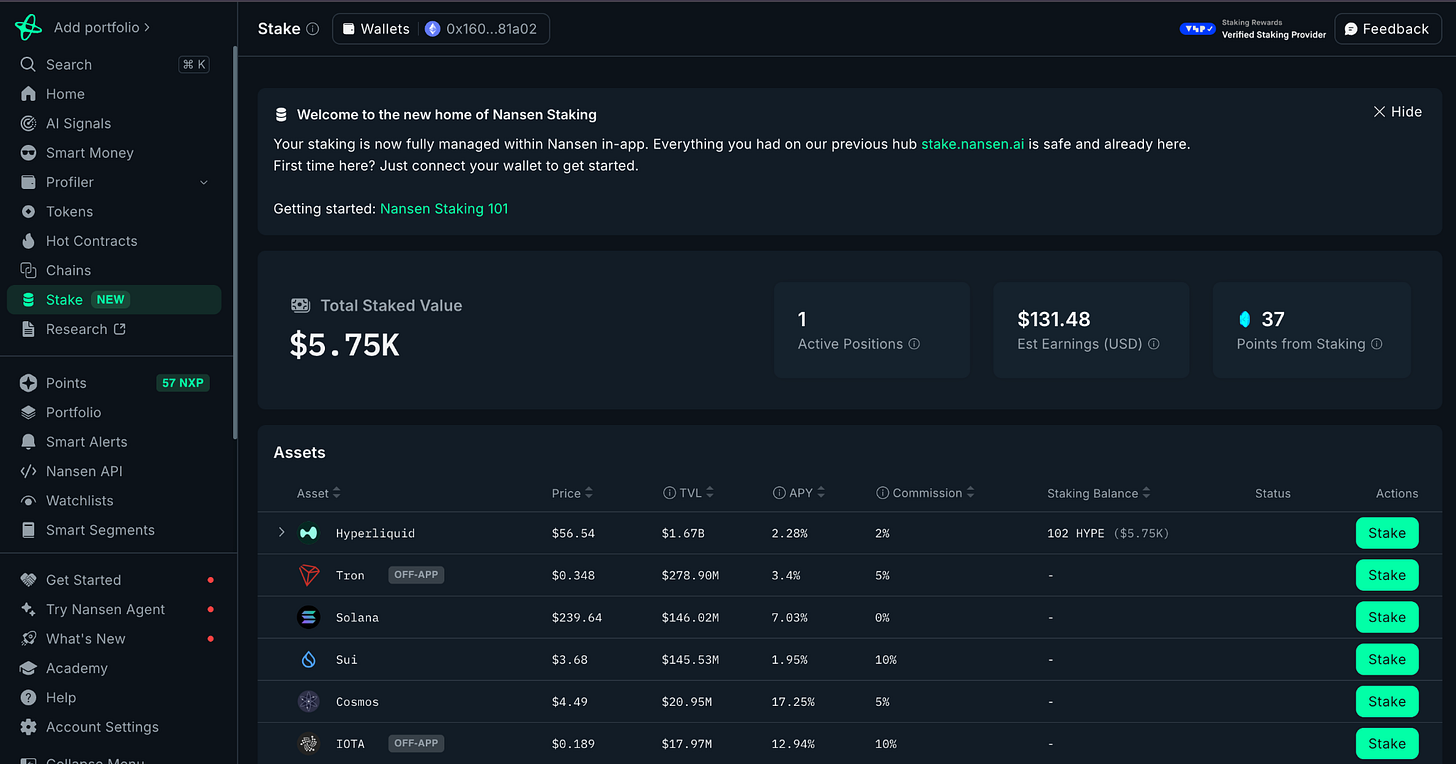Click Stake button for Cosmos

click(x=1387, y=701)
